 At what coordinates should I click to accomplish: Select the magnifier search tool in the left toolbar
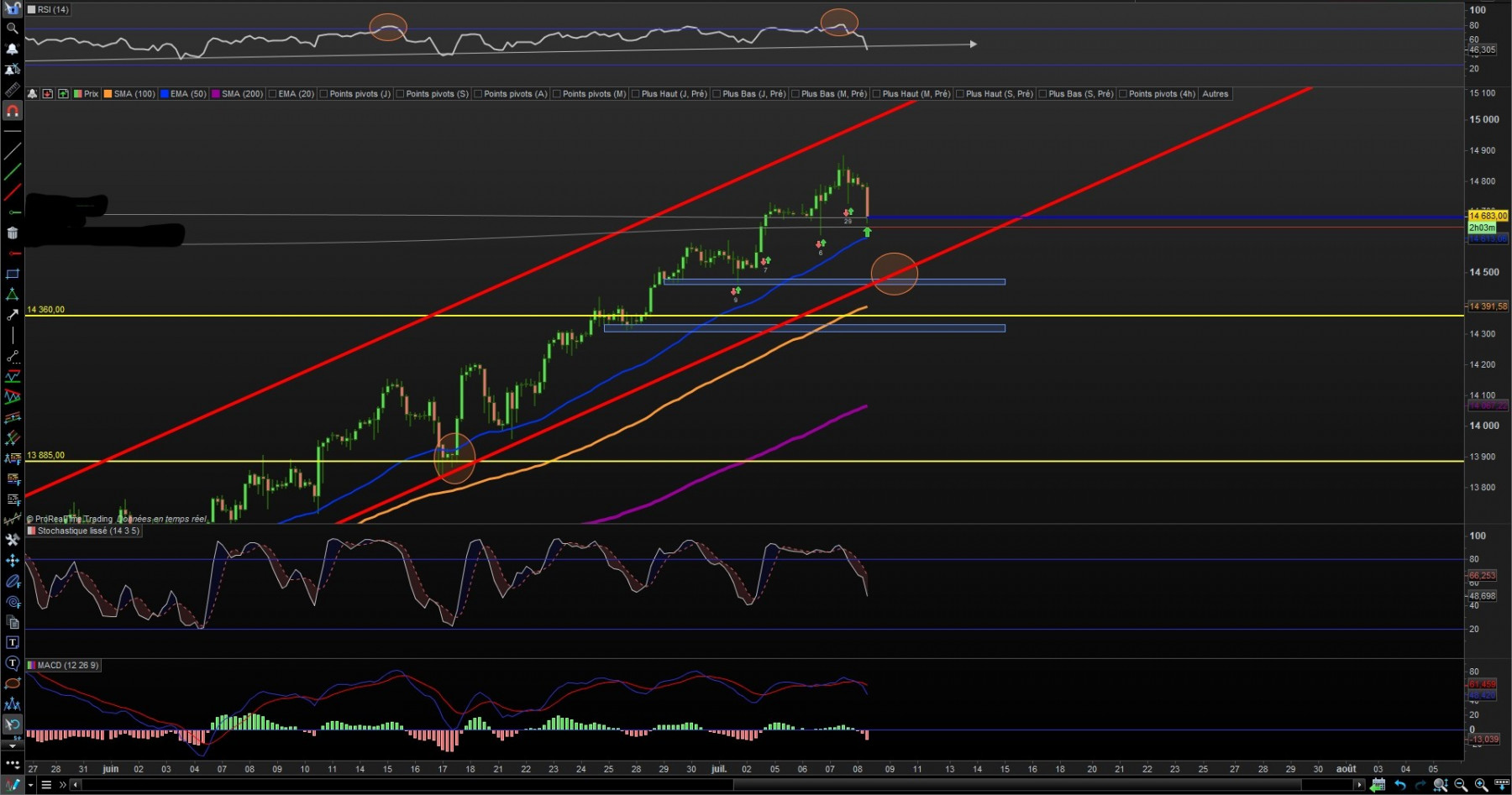pyautogui.click(x=12, y=29)
